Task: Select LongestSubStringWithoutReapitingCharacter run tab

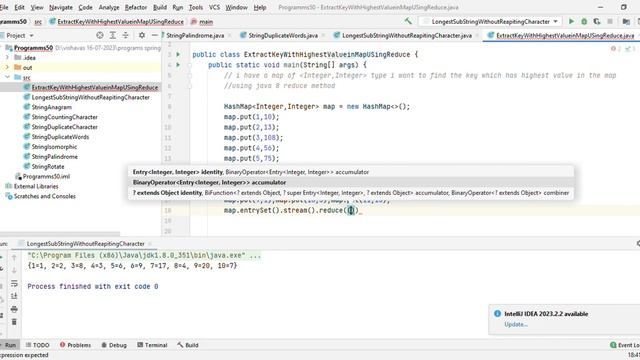Action: point(85,244)
